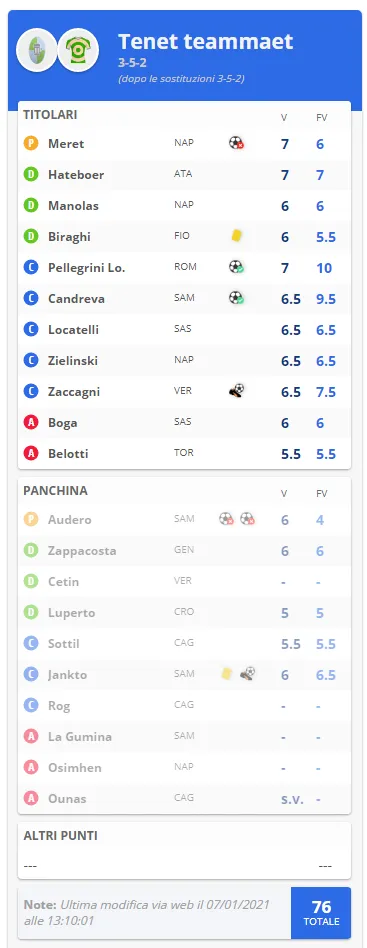Click the Altri Punti section header
Screen dimensions: 367x948
coord(60,836)
